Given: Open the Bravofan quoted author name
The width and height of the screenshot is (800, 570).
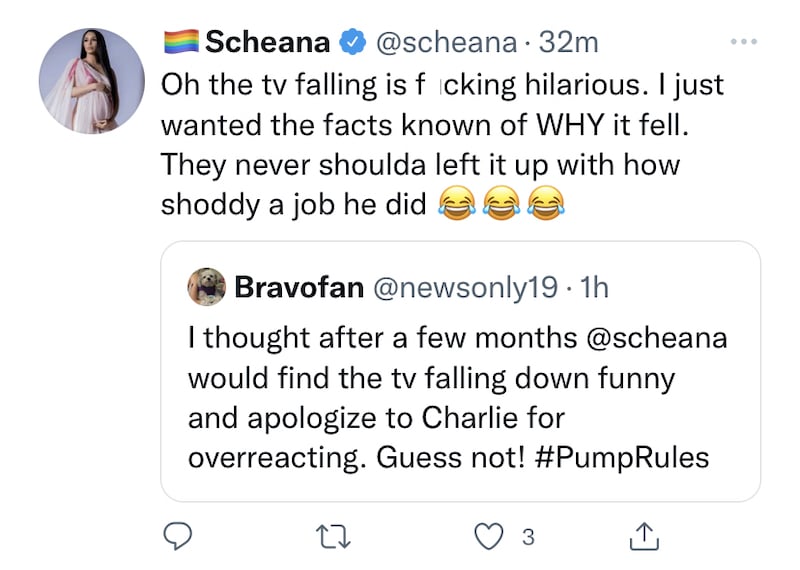Looking at the screenshot, I should point(297,288).
